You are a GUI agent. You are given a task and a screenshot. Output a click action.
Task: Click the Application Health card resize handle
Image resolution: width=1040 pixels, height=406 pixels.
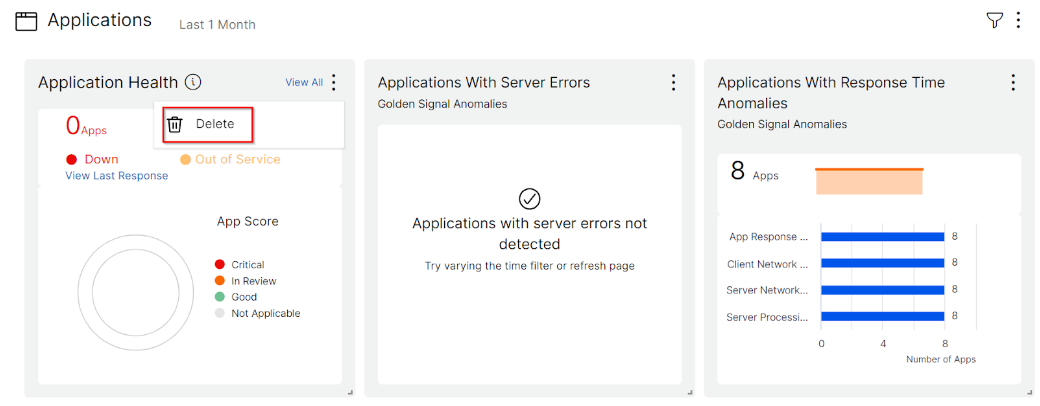[x=350, y=393]
